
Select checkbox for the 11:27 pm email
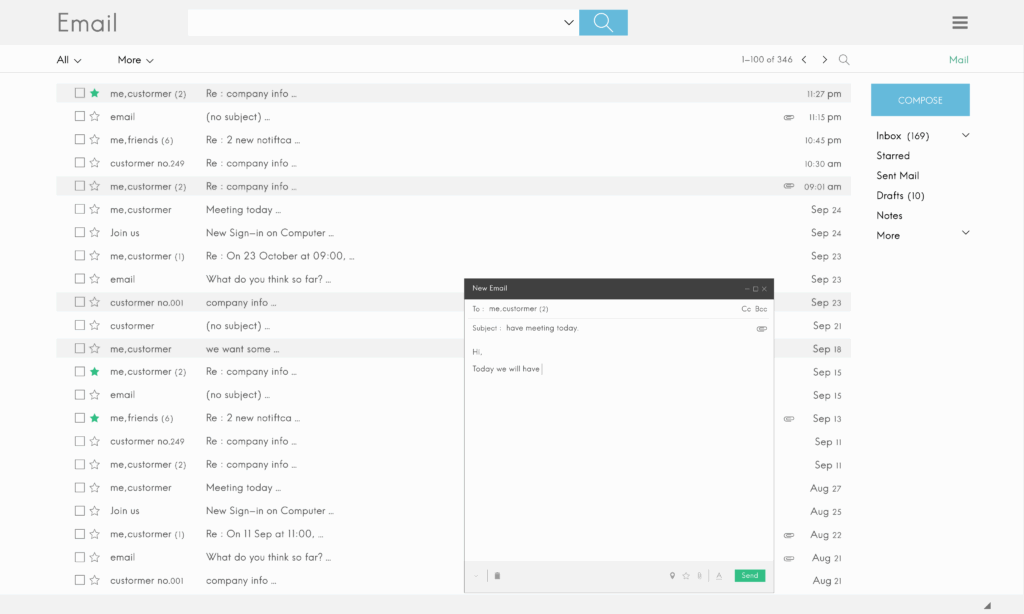point(80,93)
